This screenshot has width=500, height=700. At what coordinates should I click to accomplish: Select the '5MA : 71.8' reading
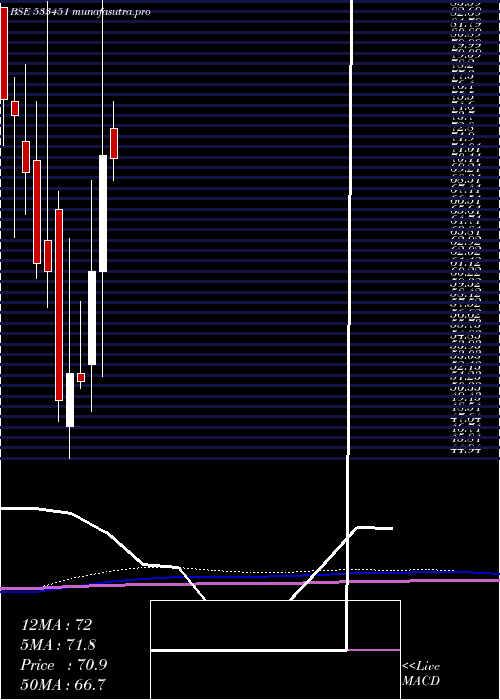pos(59,645)
